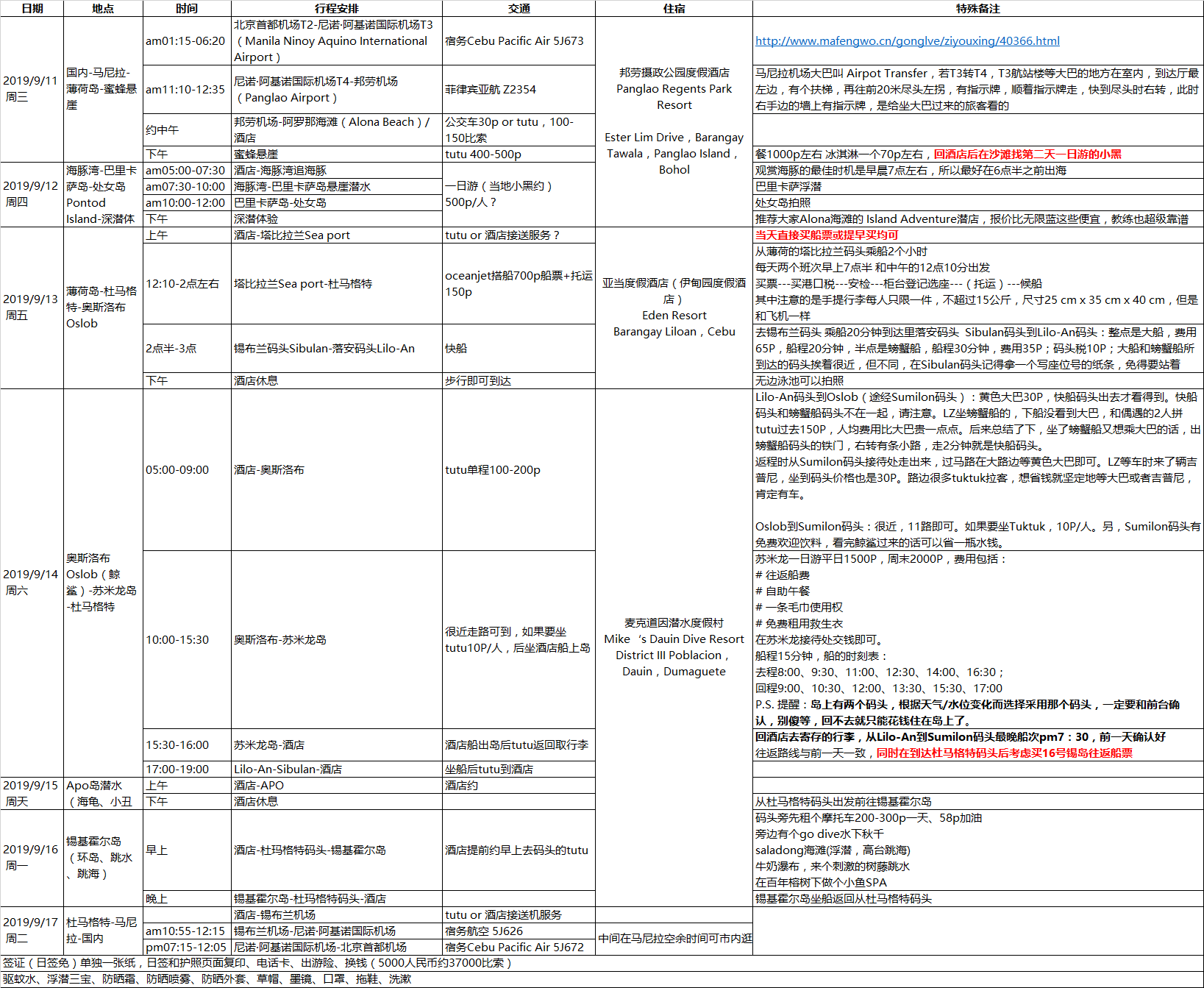Select cell 宿务Cebu Pacific Air 5J672
Screen dimensions: 1204x988
pyautogui.click(x=519, y=948)
